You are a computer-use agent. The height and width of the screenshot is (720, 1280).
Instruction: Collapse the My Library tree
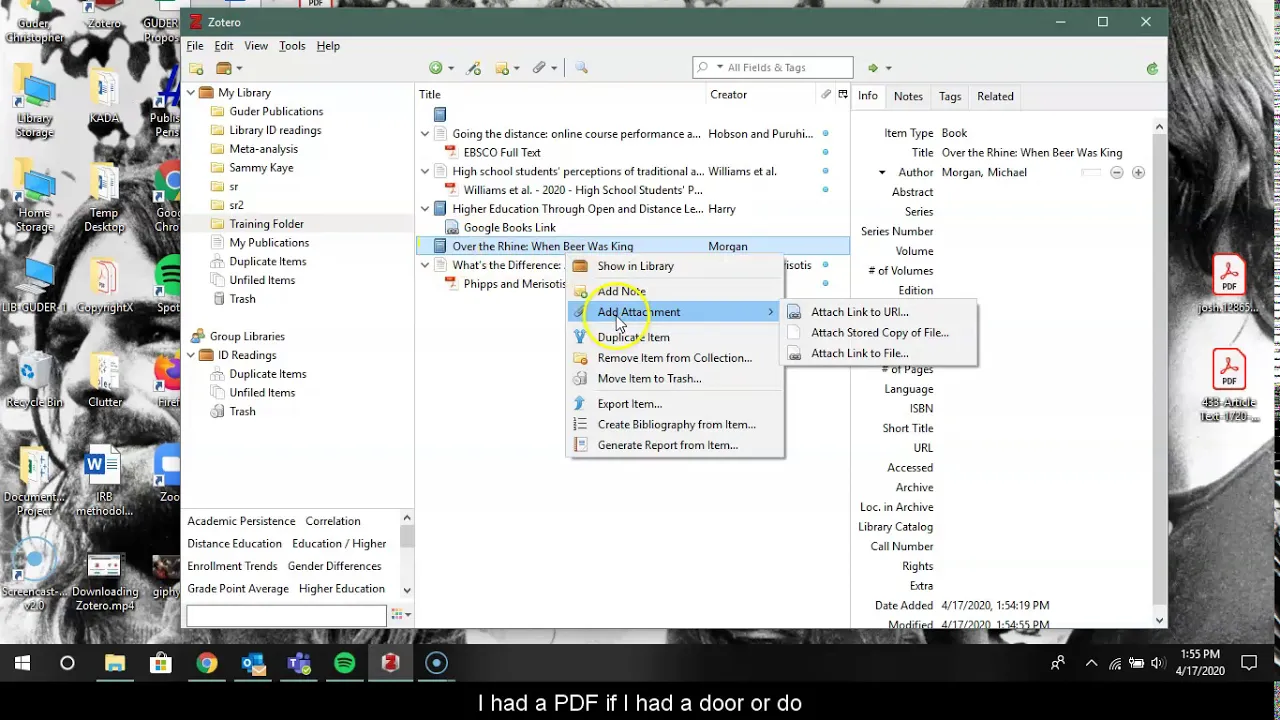click(191, 93)
